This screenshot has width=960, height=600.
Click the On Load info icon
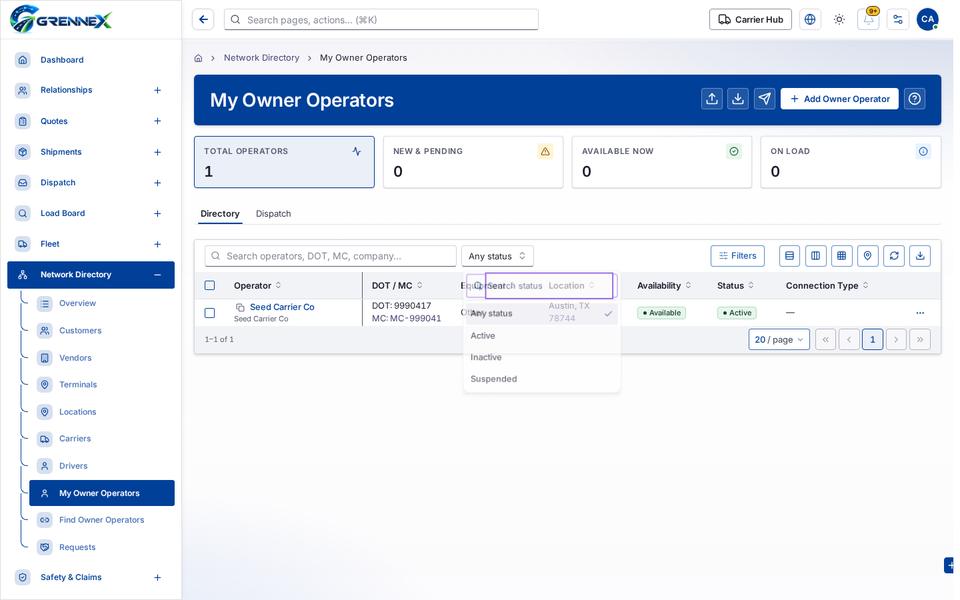pyautogui.click(x=923, y=151)
